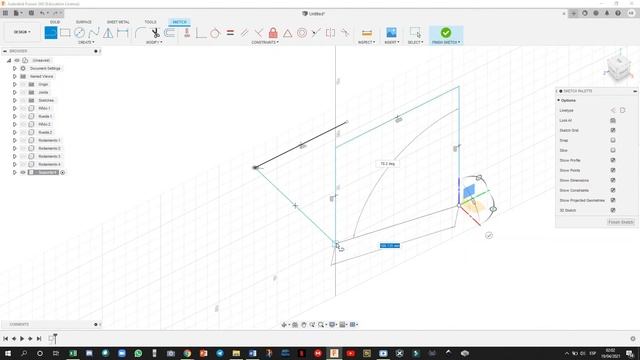The width and height of the screenshot is (640, 360).
Task: Open Chrome from the taskbar
Action: point(187,353)
